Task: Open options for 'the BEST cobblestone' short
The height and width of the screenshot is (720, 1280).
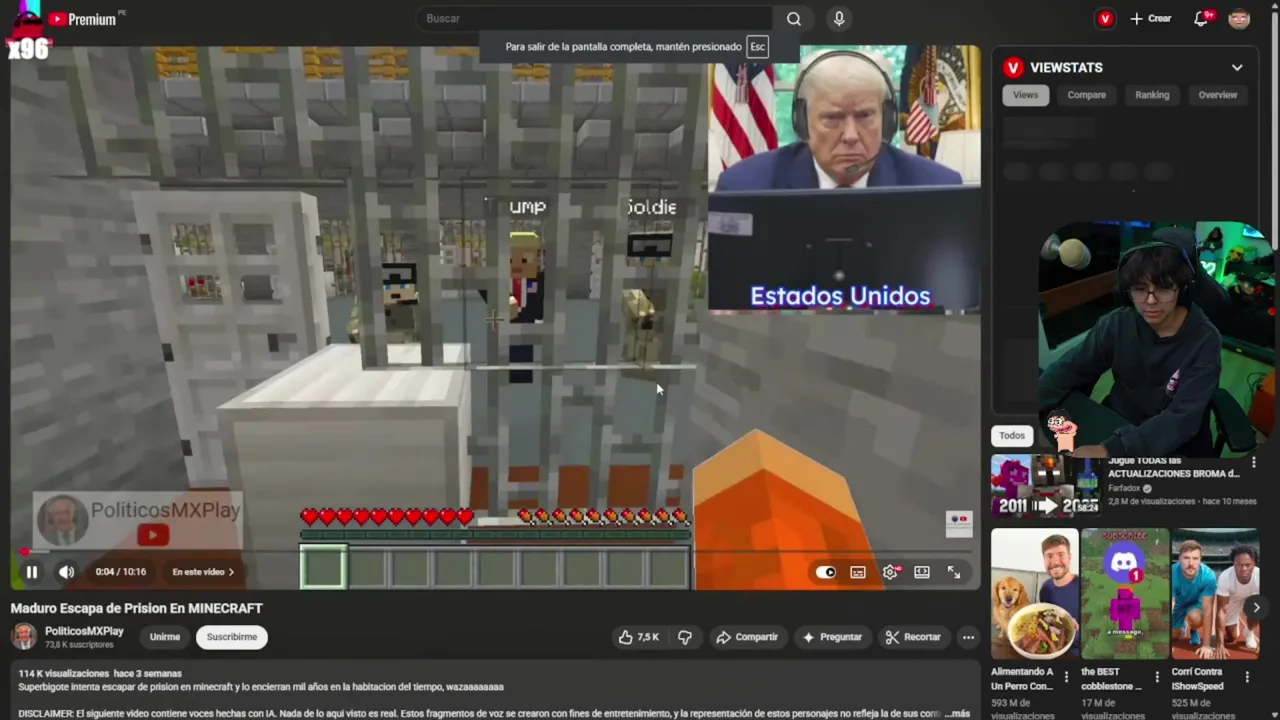Action: [x=1157, y=677]
